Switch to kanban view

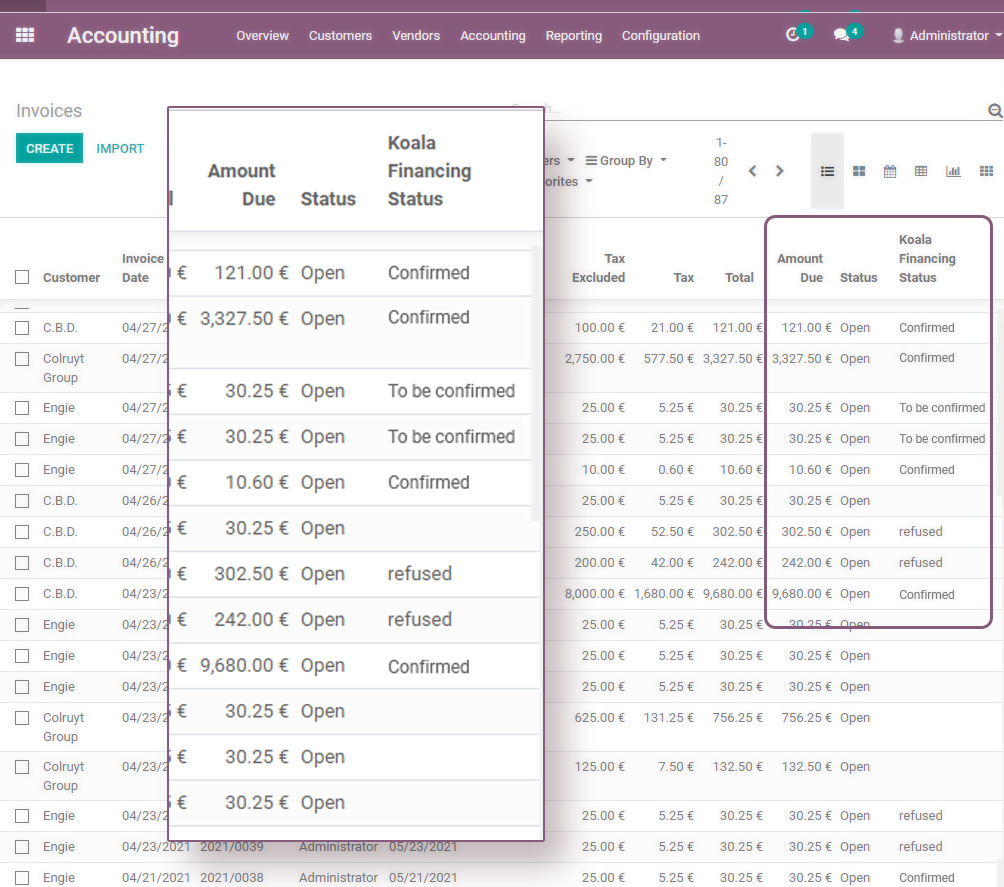859,171
